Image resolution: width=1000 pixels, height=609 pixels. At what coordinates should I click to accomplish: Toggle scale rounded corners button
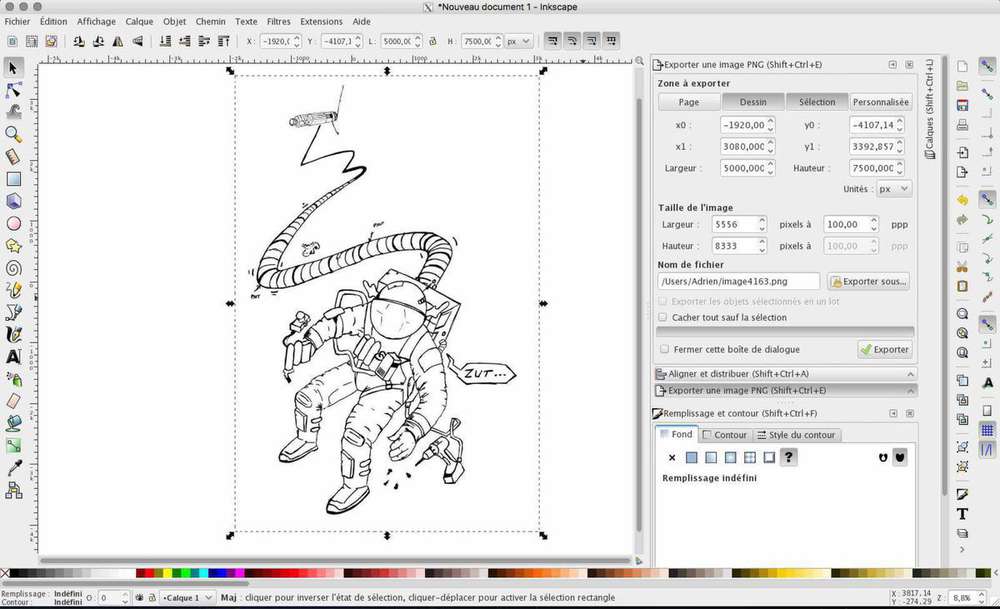(x=572, y=41)
